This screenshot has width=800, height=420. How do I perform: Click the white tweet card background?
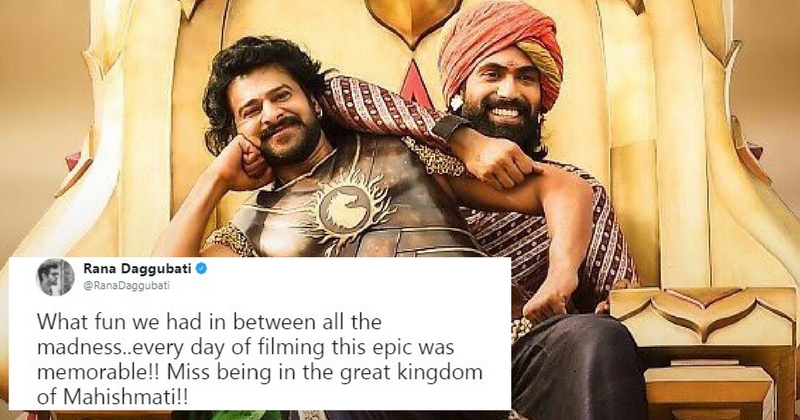point(259,334)
